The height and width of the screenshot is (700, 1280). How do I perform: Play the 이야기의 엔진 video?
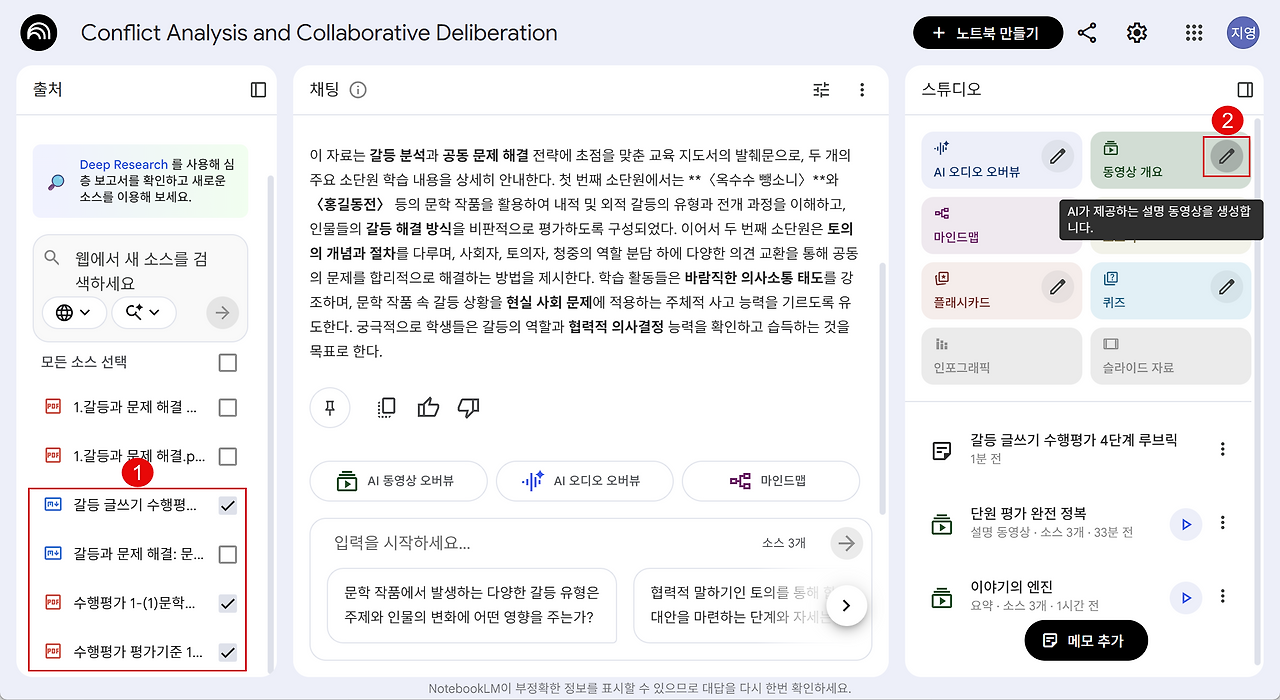click(x=1186, y=597)
